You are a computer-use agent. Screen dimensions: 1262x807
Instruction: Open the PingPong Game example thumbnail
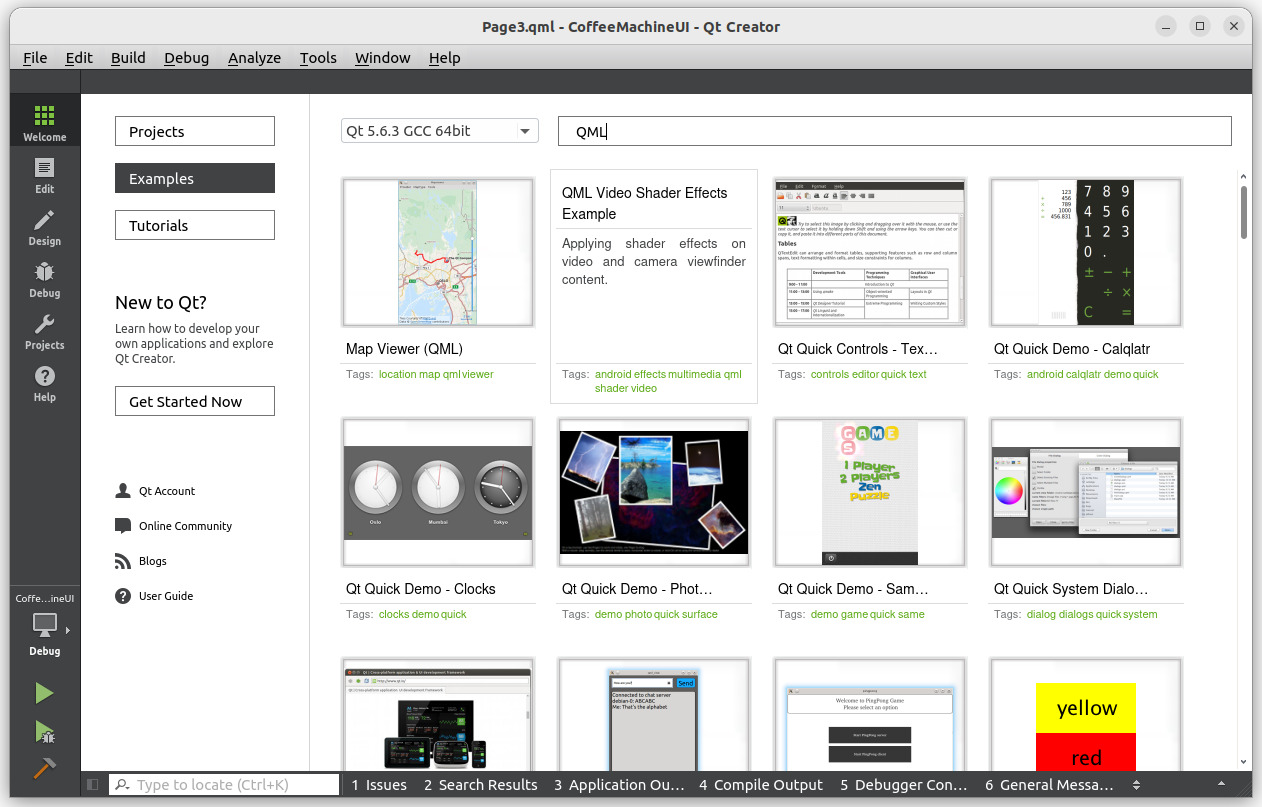pyautogui.click(x=870, y=713)
